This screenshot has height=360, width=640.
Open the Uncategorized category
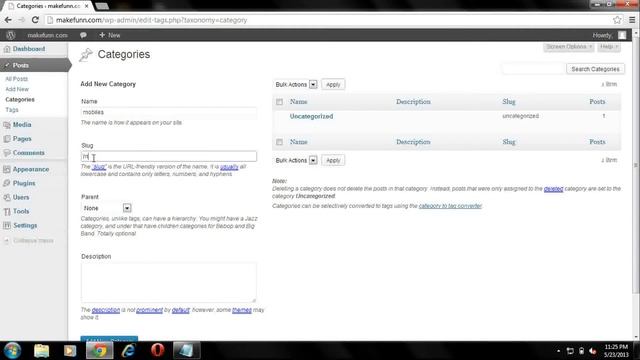click(311, 116)
